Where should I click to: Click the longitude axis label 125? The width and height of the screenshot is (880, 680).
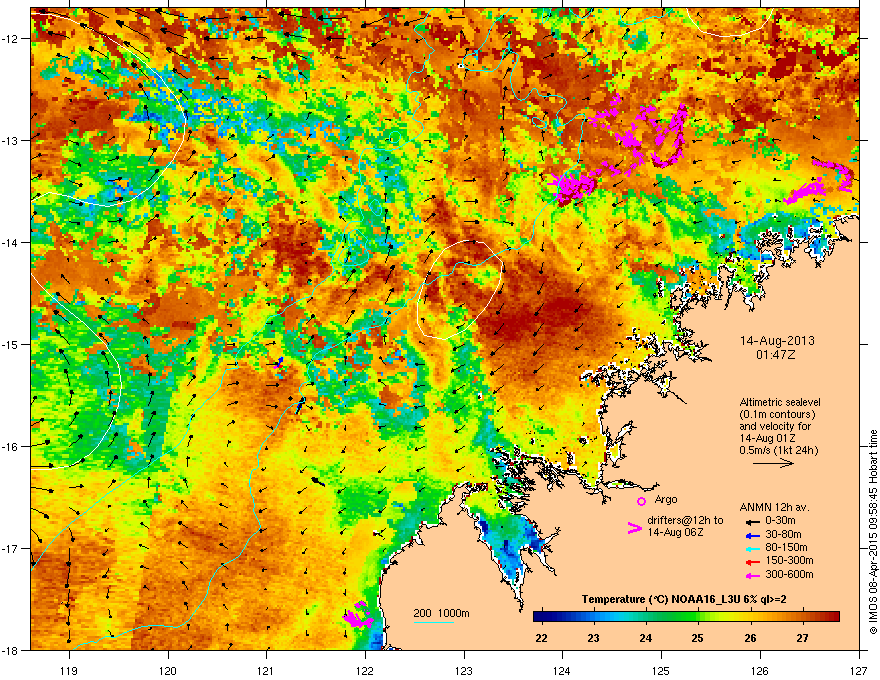coord(661,670)
